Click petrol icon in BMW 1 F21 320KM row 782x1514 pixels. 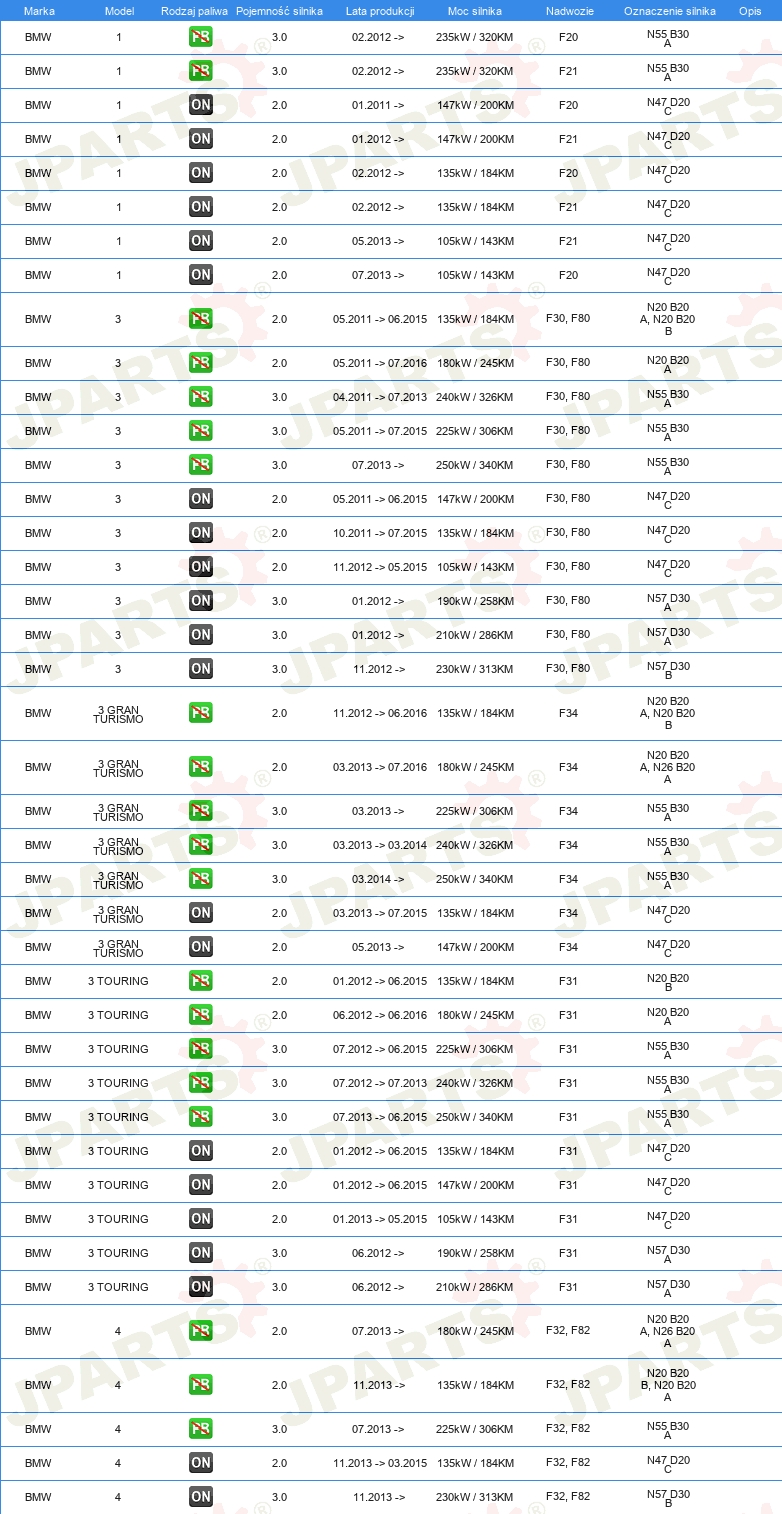click(201, 71)
